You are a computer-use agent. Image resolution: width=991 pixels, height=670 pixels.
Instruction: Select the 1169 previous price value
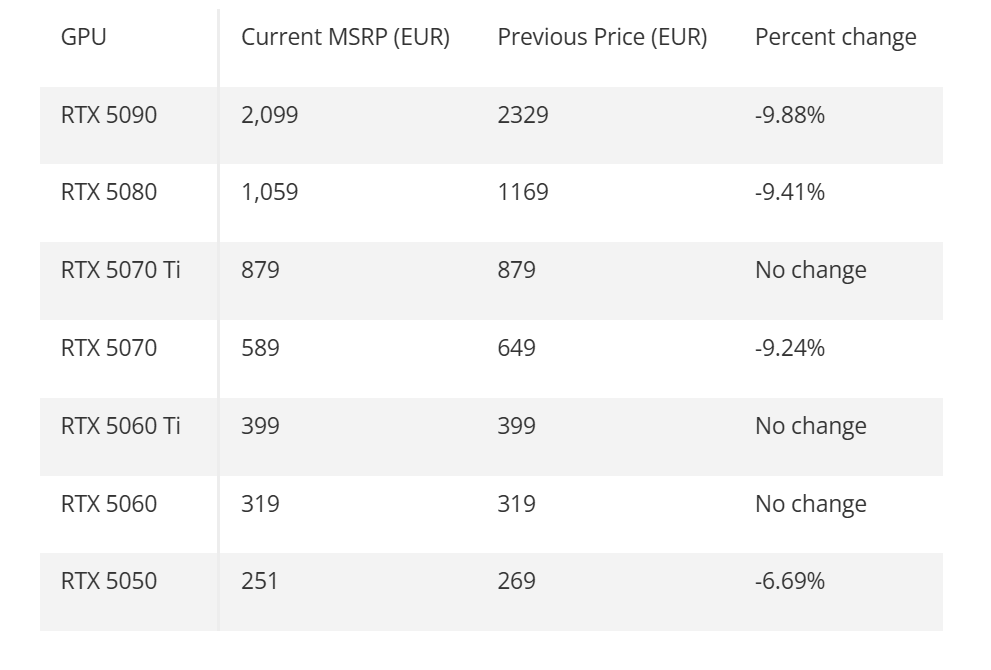[x=523, y=192]
